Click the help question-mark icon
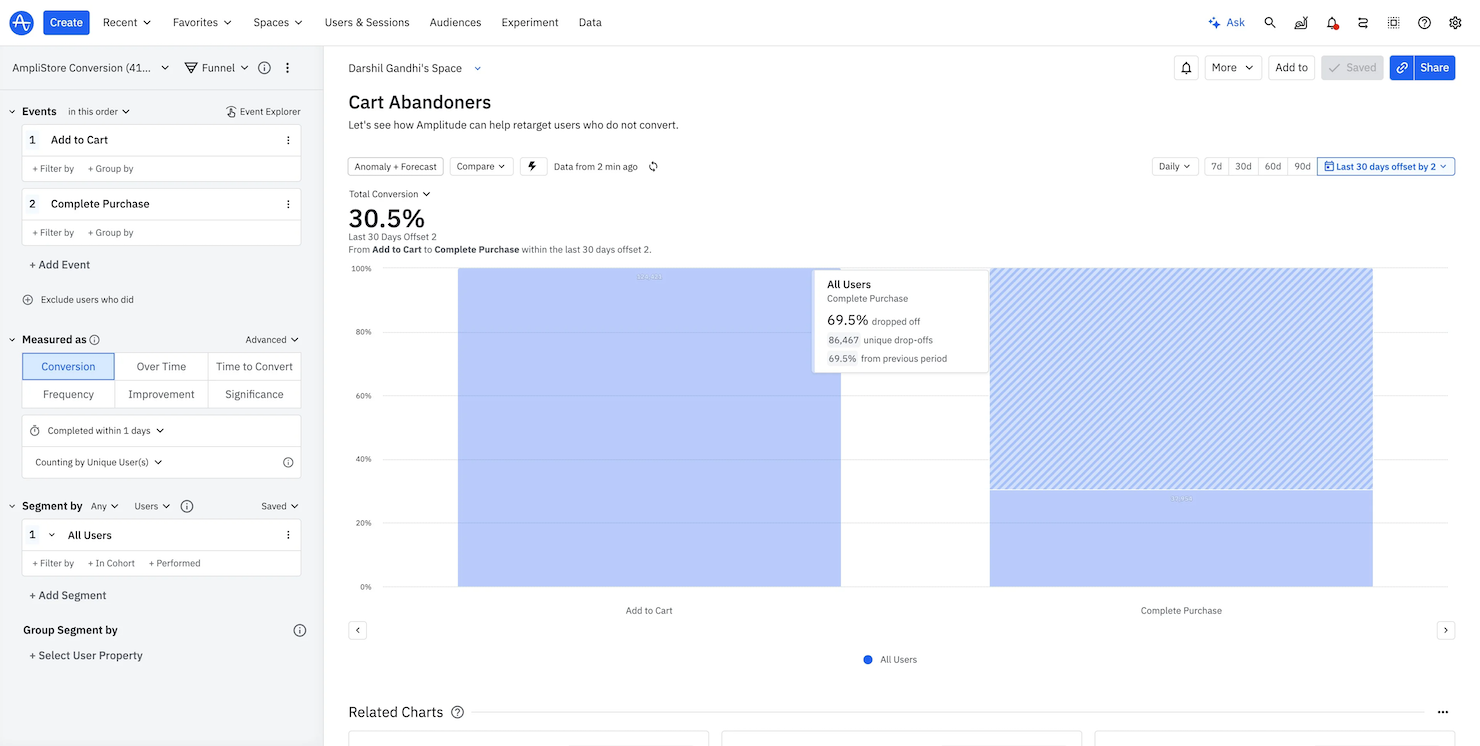Viewport: 1480px width, 746px height. (x=1424, y=22)
